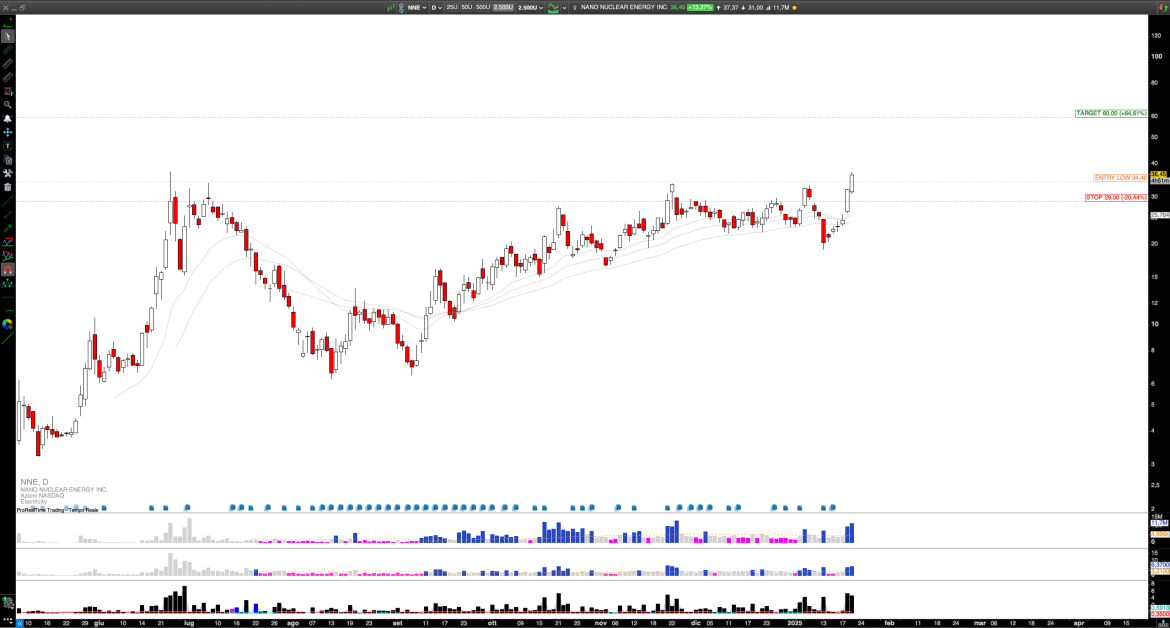Toggle the microphone voice control icon
The image size is (1170, 628).
coord(400,7)
